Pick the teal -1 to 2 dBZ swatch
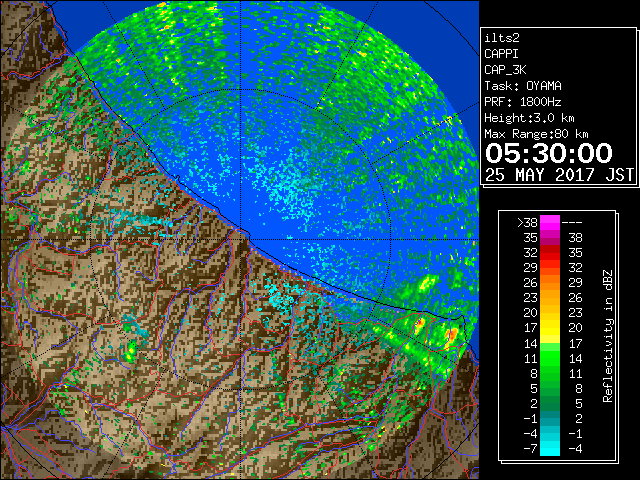 point(550,419)
